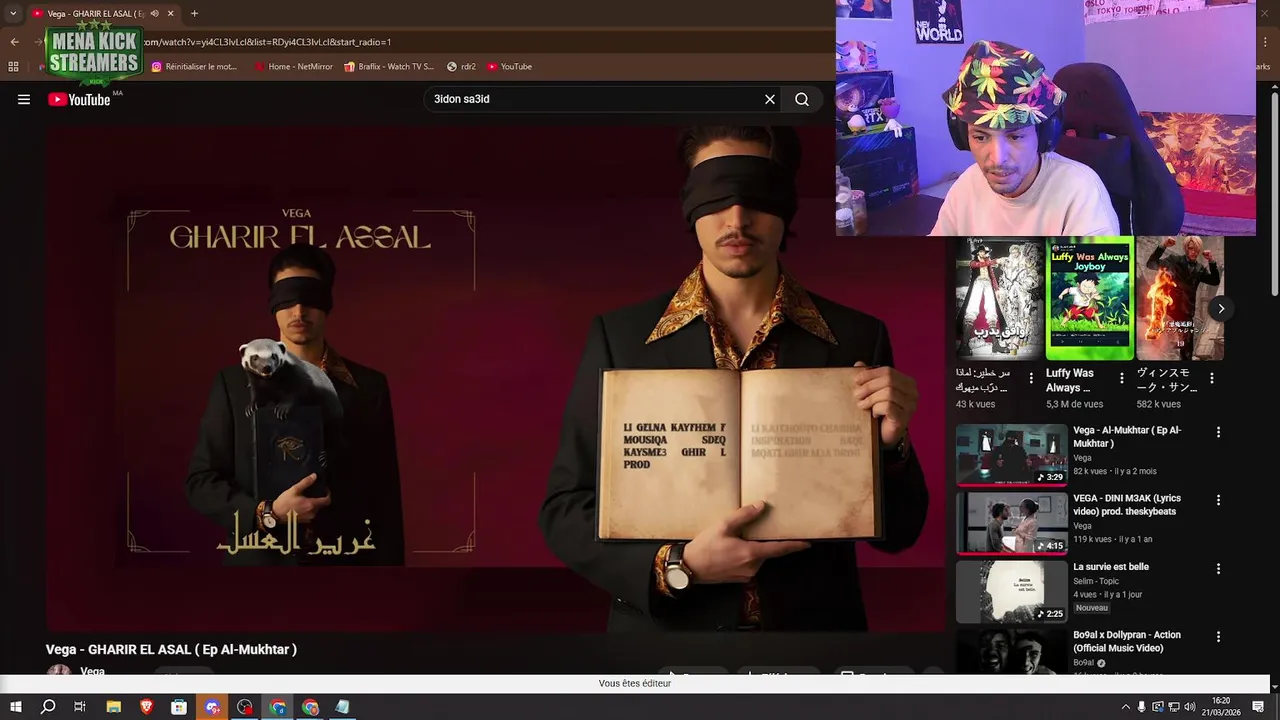Screen dimensions: 1280x720
Task: Open the orange-highlighted taskbar app
Action: (212, 707)
